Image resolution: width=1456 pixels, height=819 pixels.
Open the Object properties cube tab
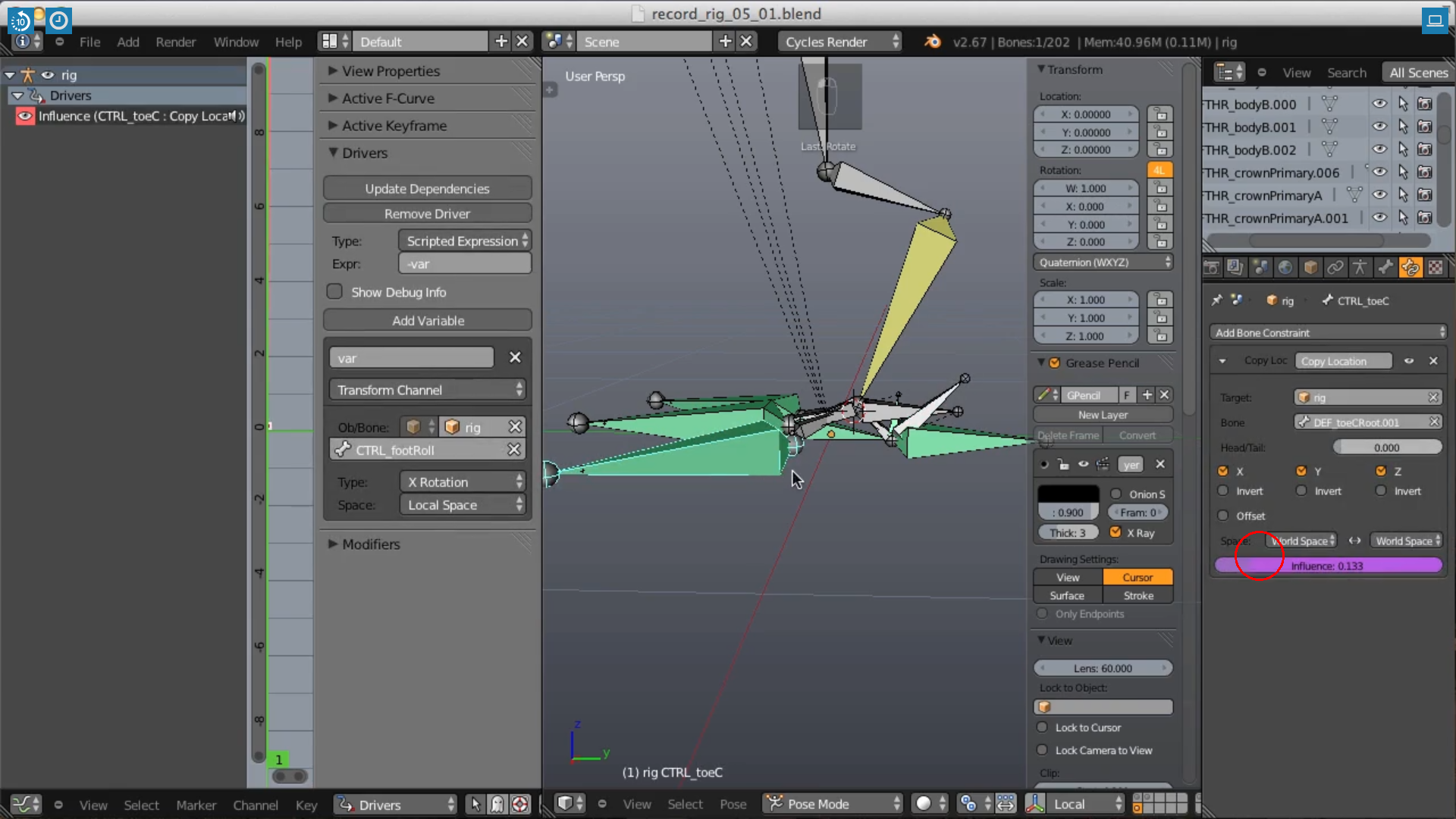click(1310, 267)
